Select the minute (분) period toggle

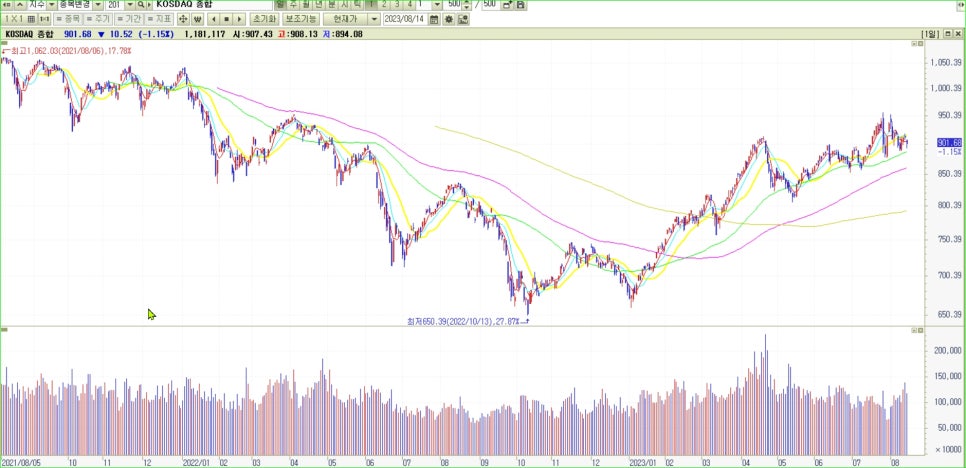[331, 4]
